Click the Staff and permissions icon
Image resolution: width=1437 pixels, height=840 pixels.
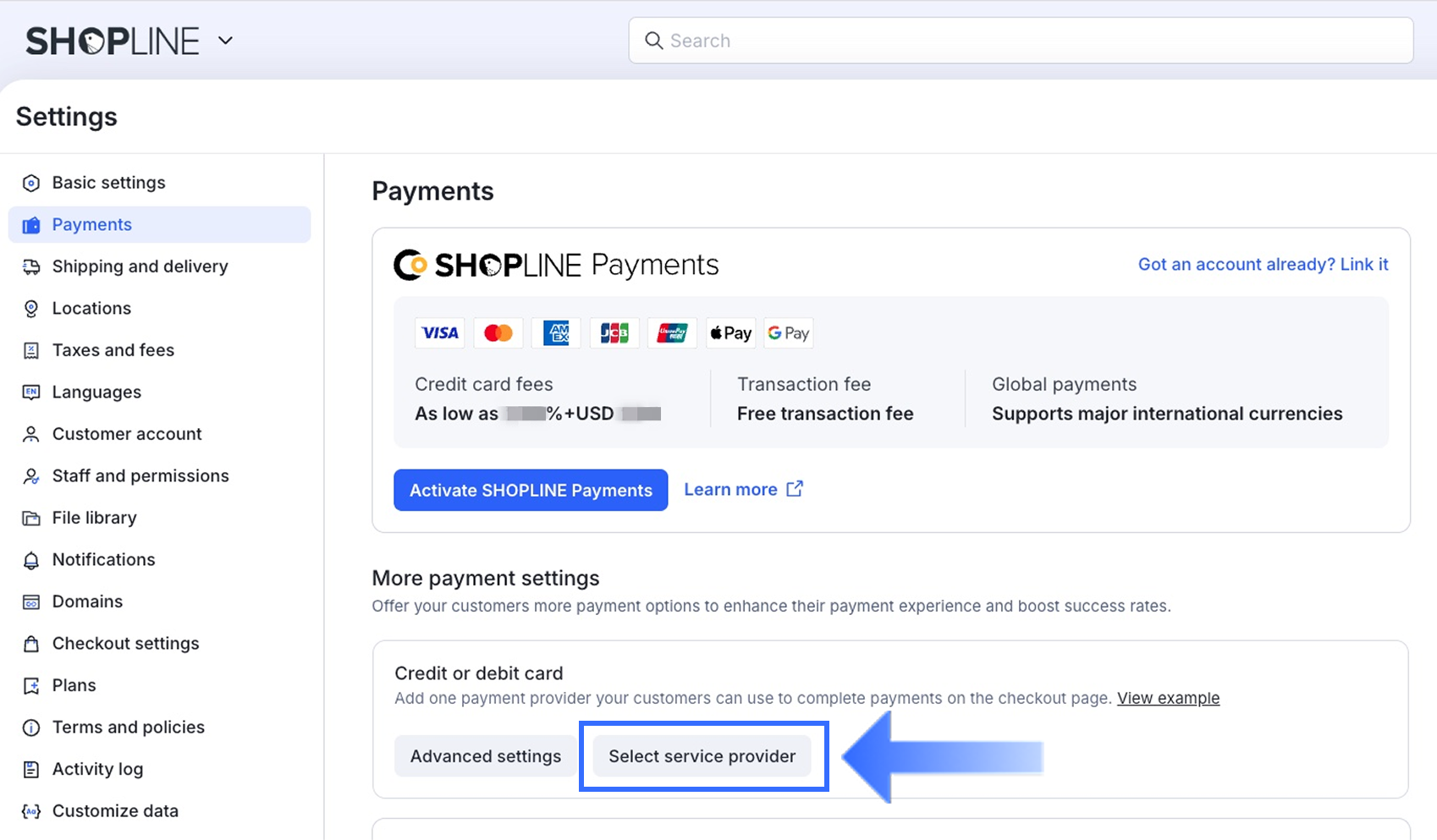[31, 476]
